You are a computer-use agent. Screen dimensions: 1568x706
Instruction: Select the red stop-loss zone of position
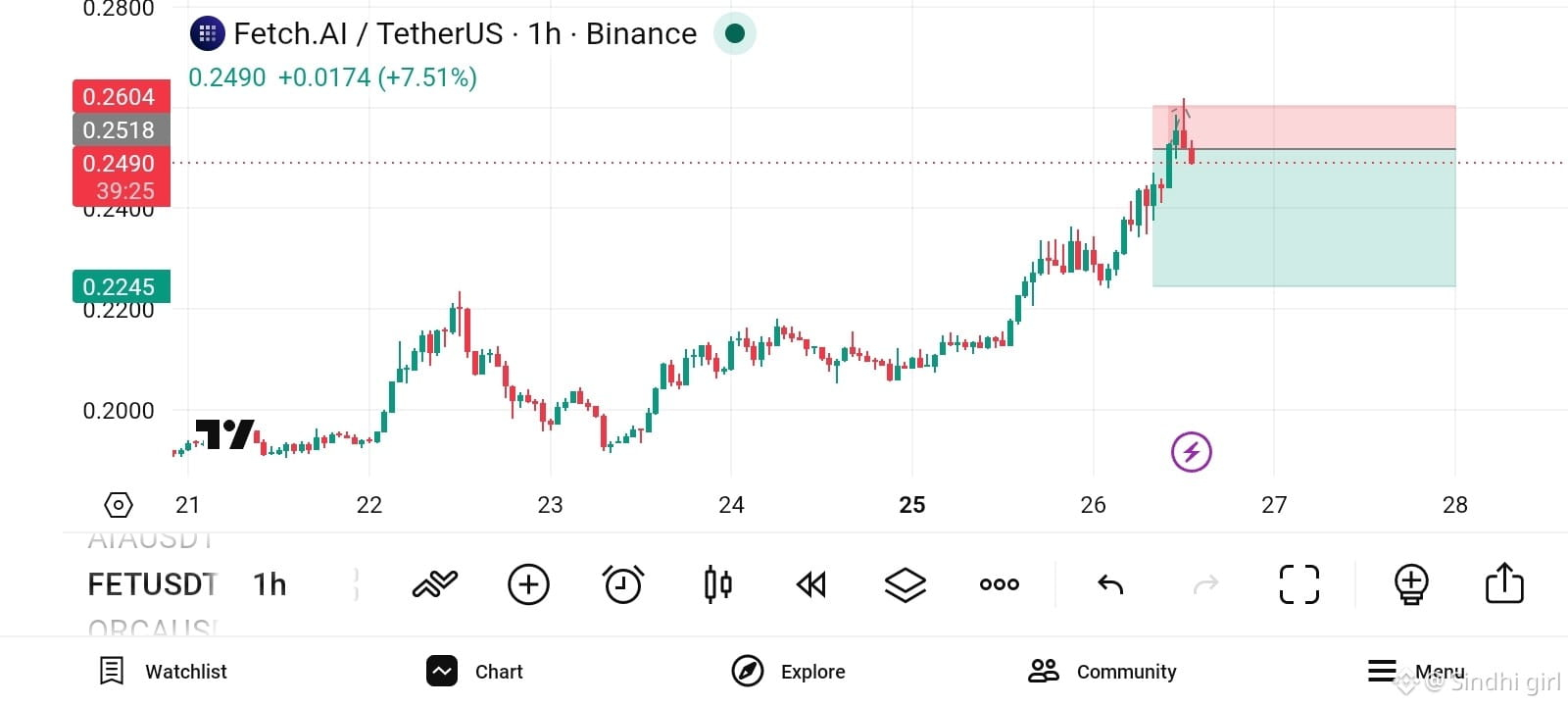(1303, 127)
